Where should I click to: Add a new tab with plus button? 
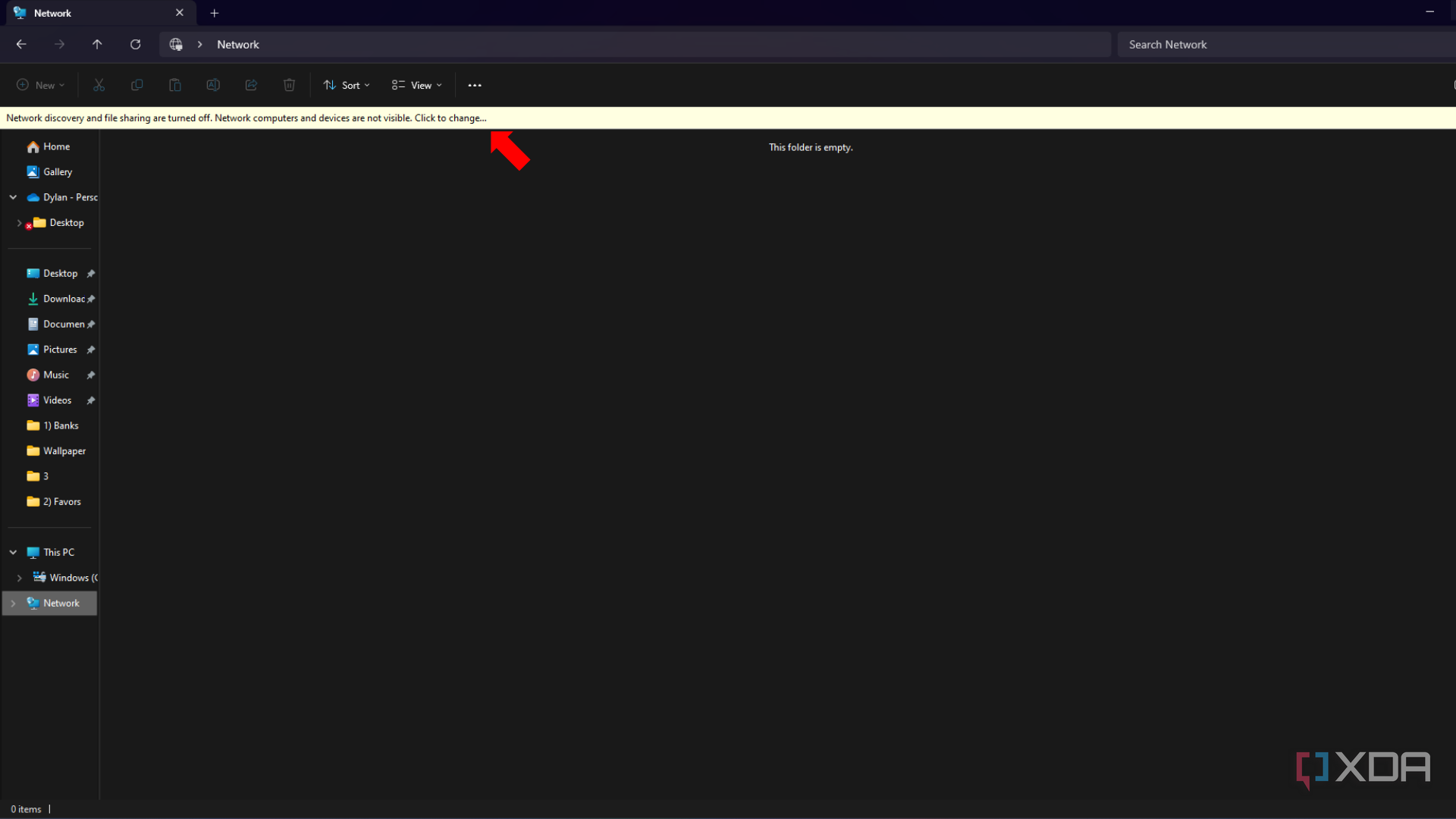pyautogui.click(x=215, y=13)
